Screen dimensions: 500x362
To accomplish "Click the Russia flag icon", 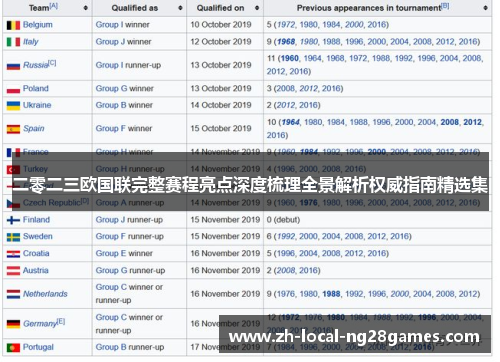I will pyautogui.click(x=13, y=66).
